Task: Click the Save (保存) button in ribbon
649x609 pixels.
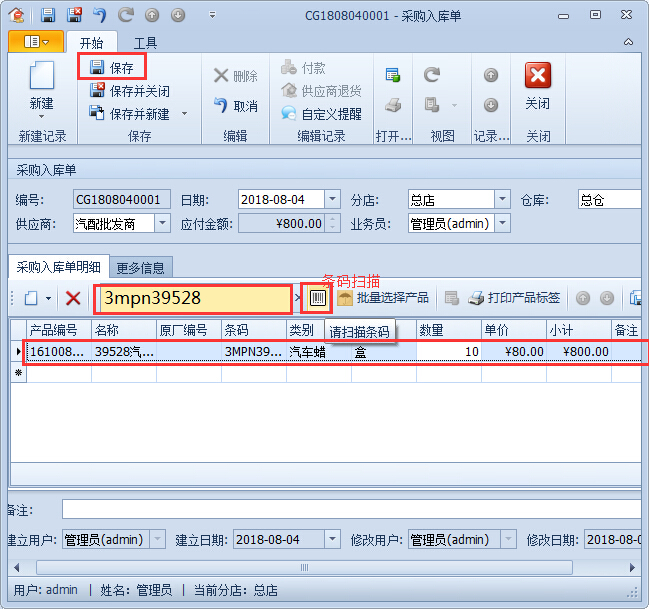Action: 112,68
